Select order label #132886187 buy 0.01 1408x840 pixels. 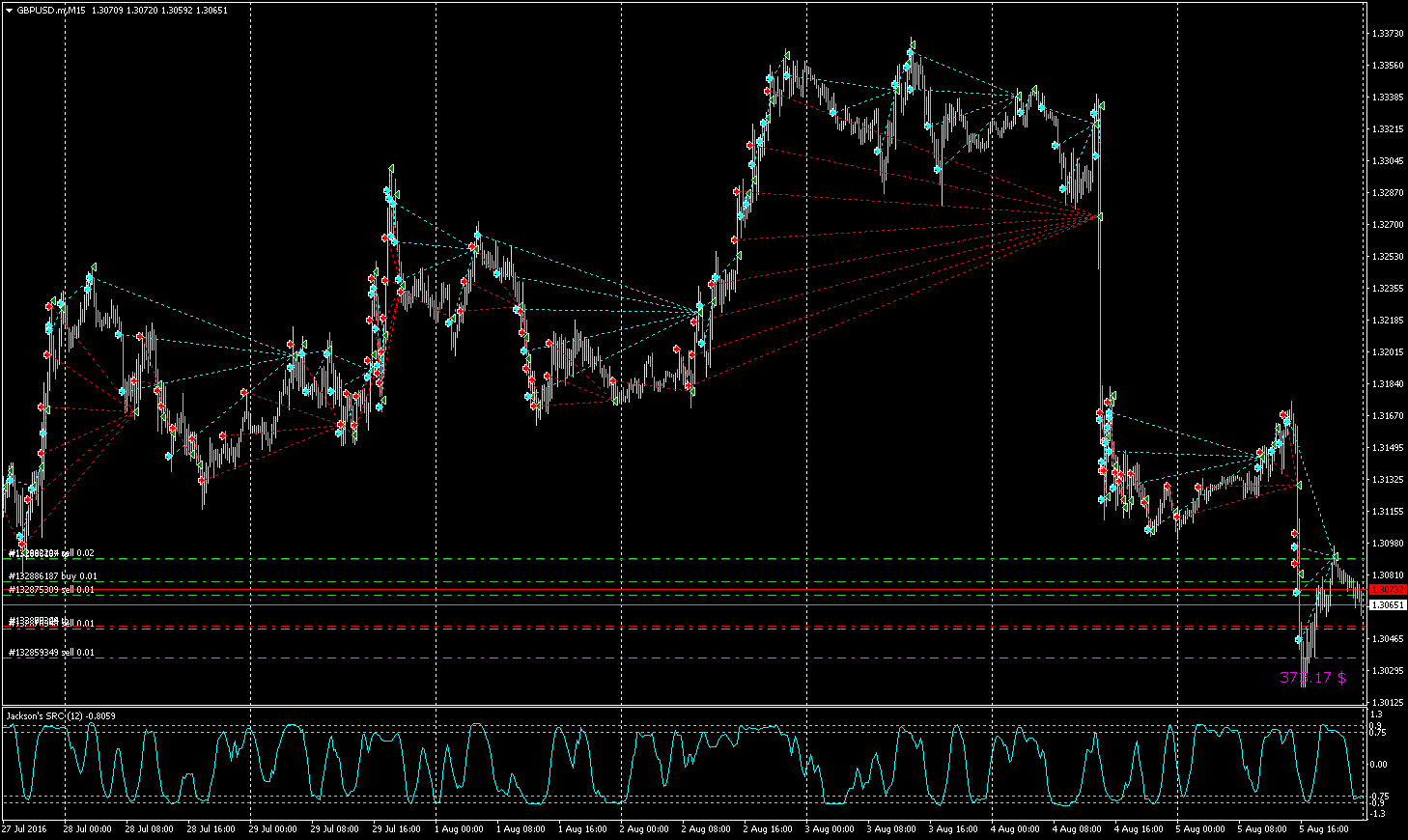click(x=52, y=576)
